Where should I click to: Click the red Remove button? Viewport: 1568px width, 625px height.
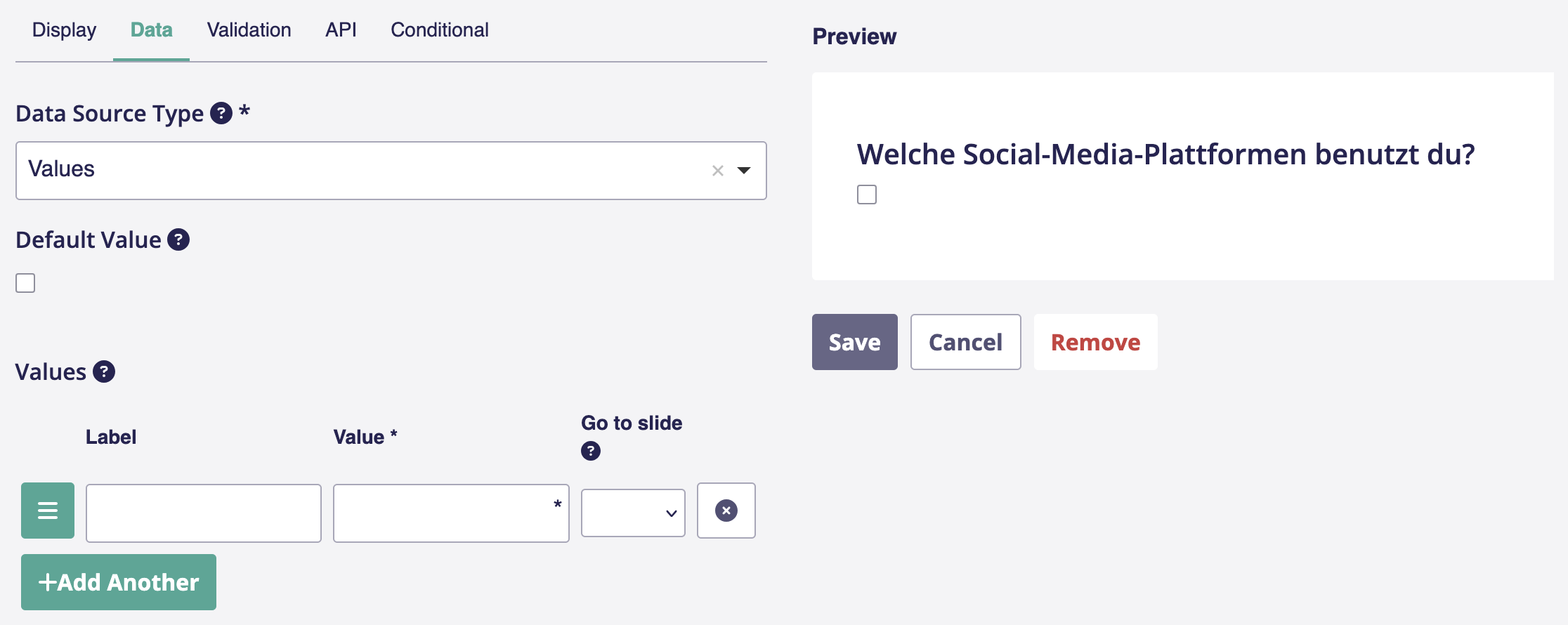[1095, 342]
